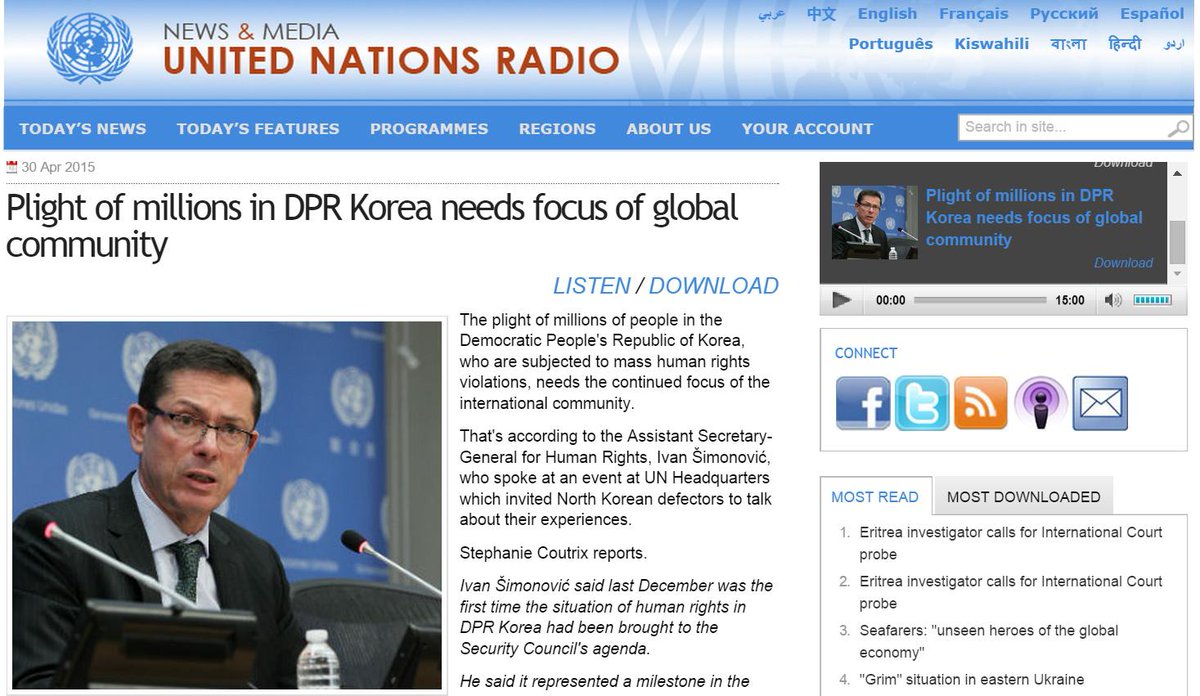Switch language to Kiswahili

(x=991, y=44)
